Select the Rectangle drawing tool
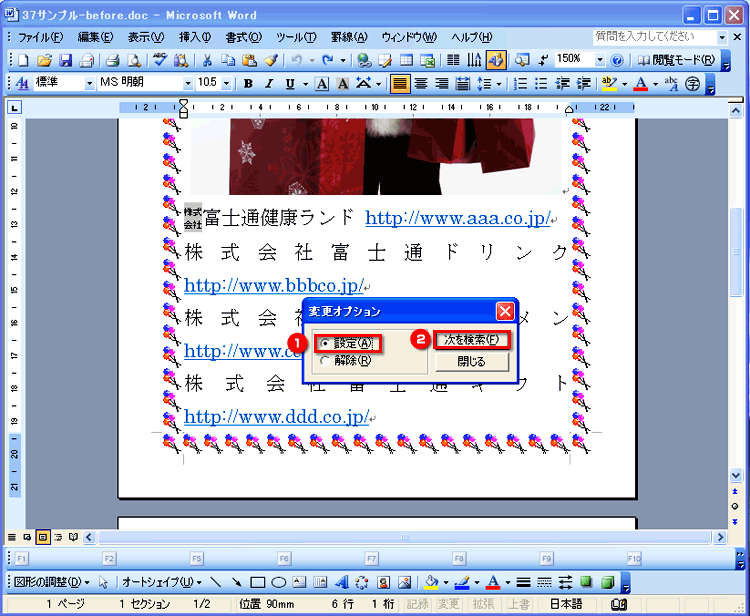The width and height of the screenshot is (750, 616). coord(258,583)
